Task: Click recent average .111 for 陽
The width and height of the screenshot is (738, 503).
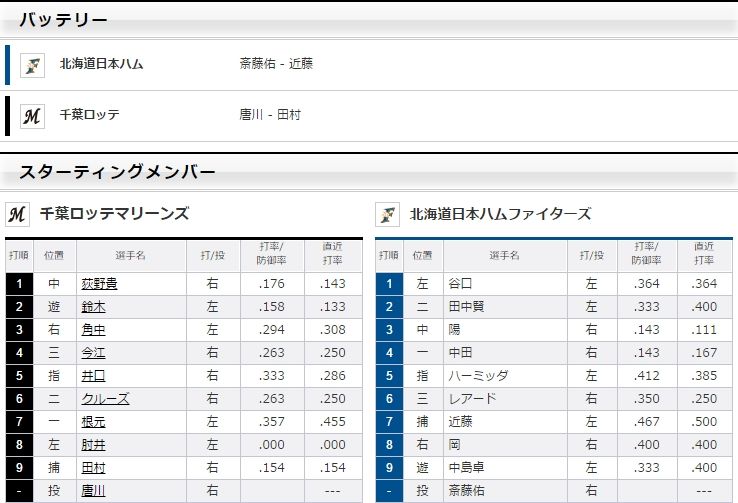Action: (x=704, y=330)
